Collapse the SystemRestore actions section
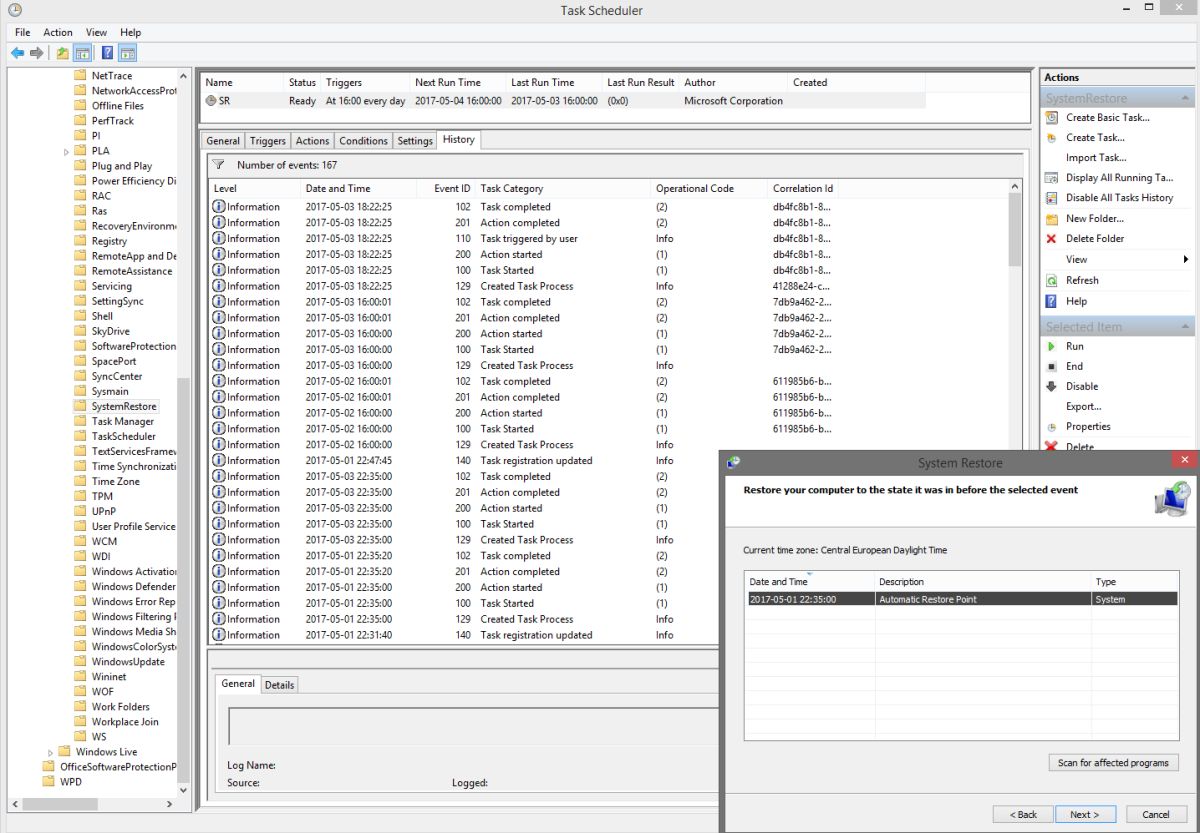 pyautogui.click(x=1185, y=98)
